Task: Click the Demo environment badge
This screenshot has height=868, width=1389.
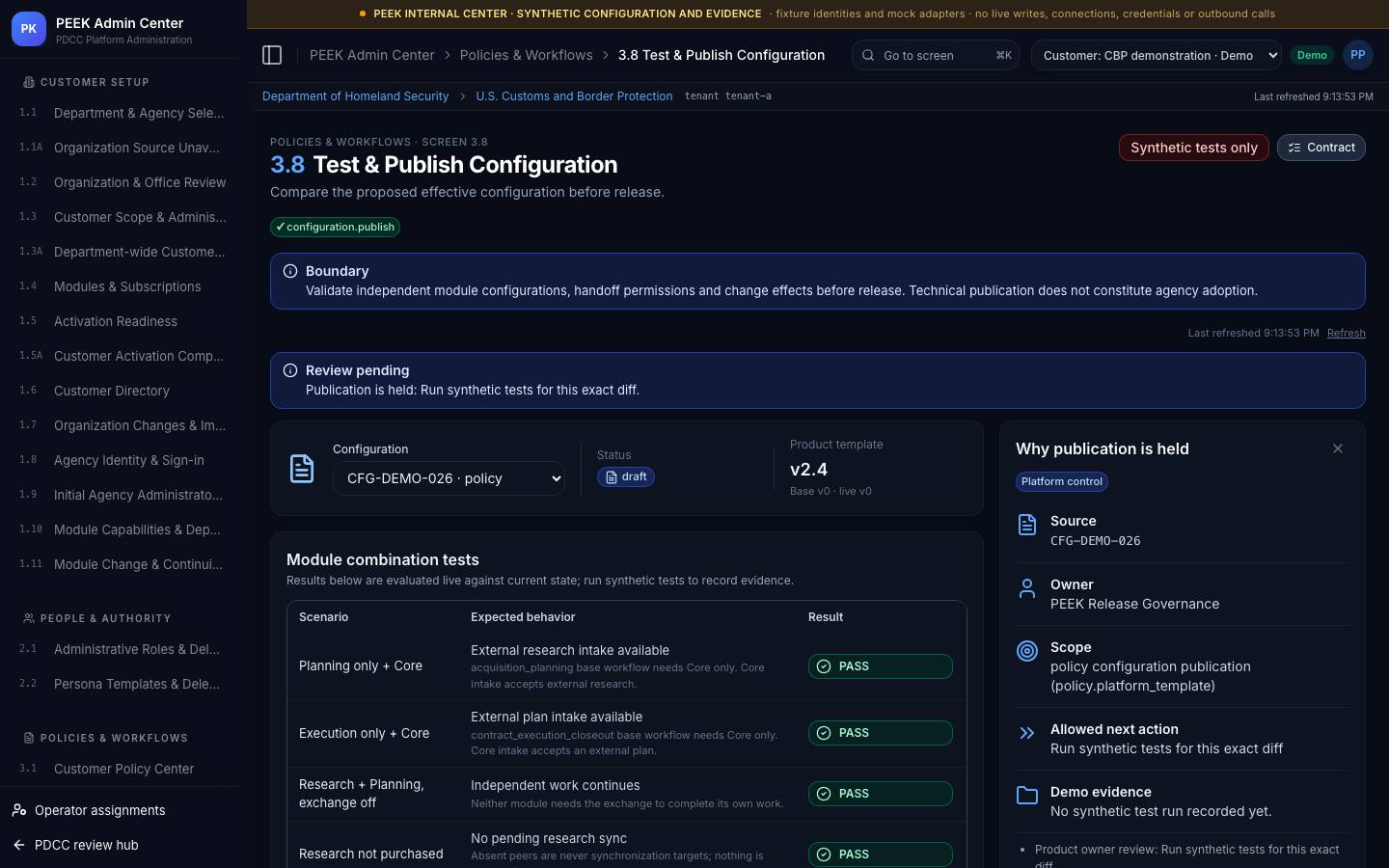Action: (x=1312, y=55)
